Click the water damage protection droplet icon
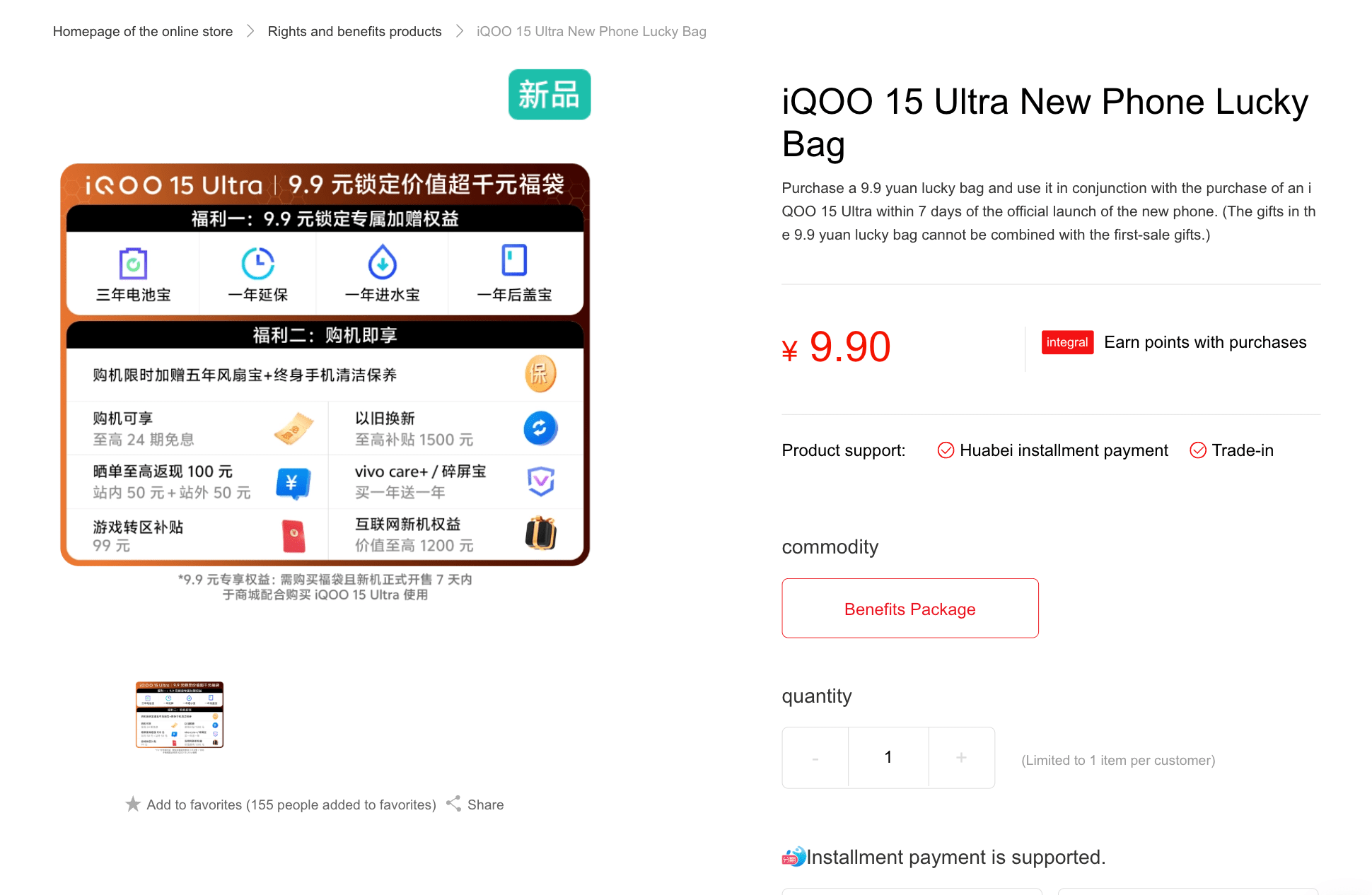 point(383,262)
